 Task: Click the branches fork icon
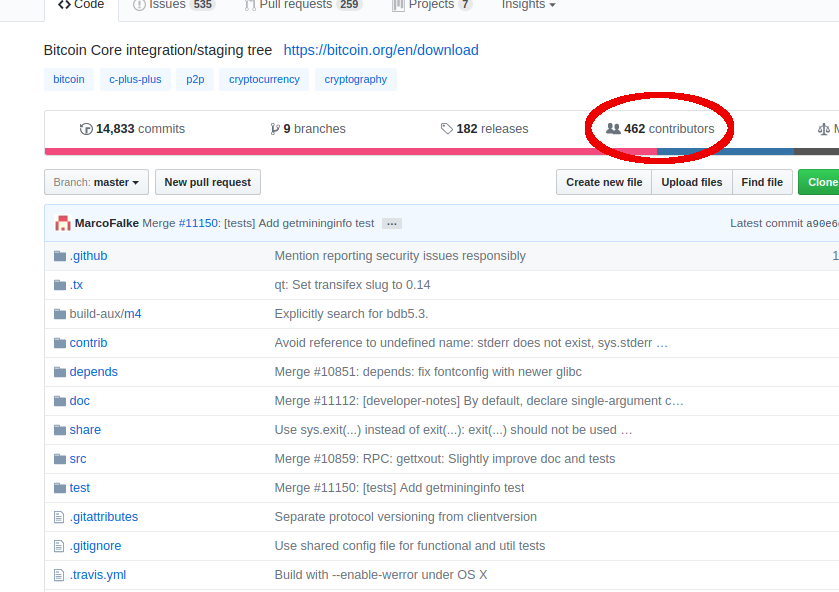coord(275,129)
